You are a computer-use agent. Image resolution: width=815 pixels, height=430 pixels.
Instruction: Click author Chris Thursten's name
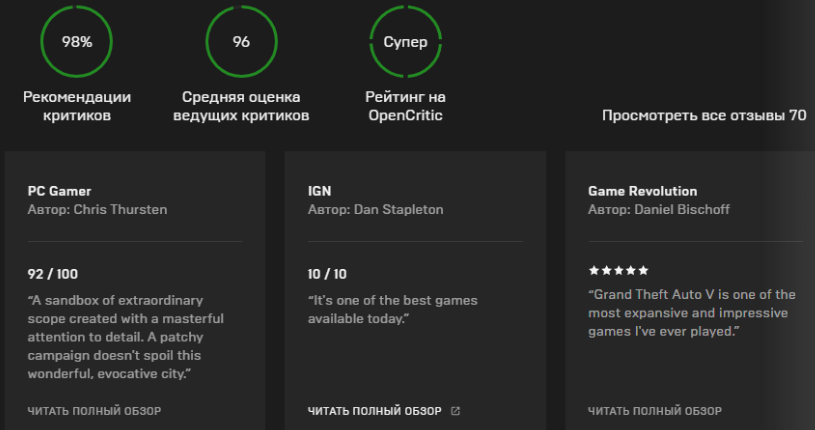(x=120, y=210)
